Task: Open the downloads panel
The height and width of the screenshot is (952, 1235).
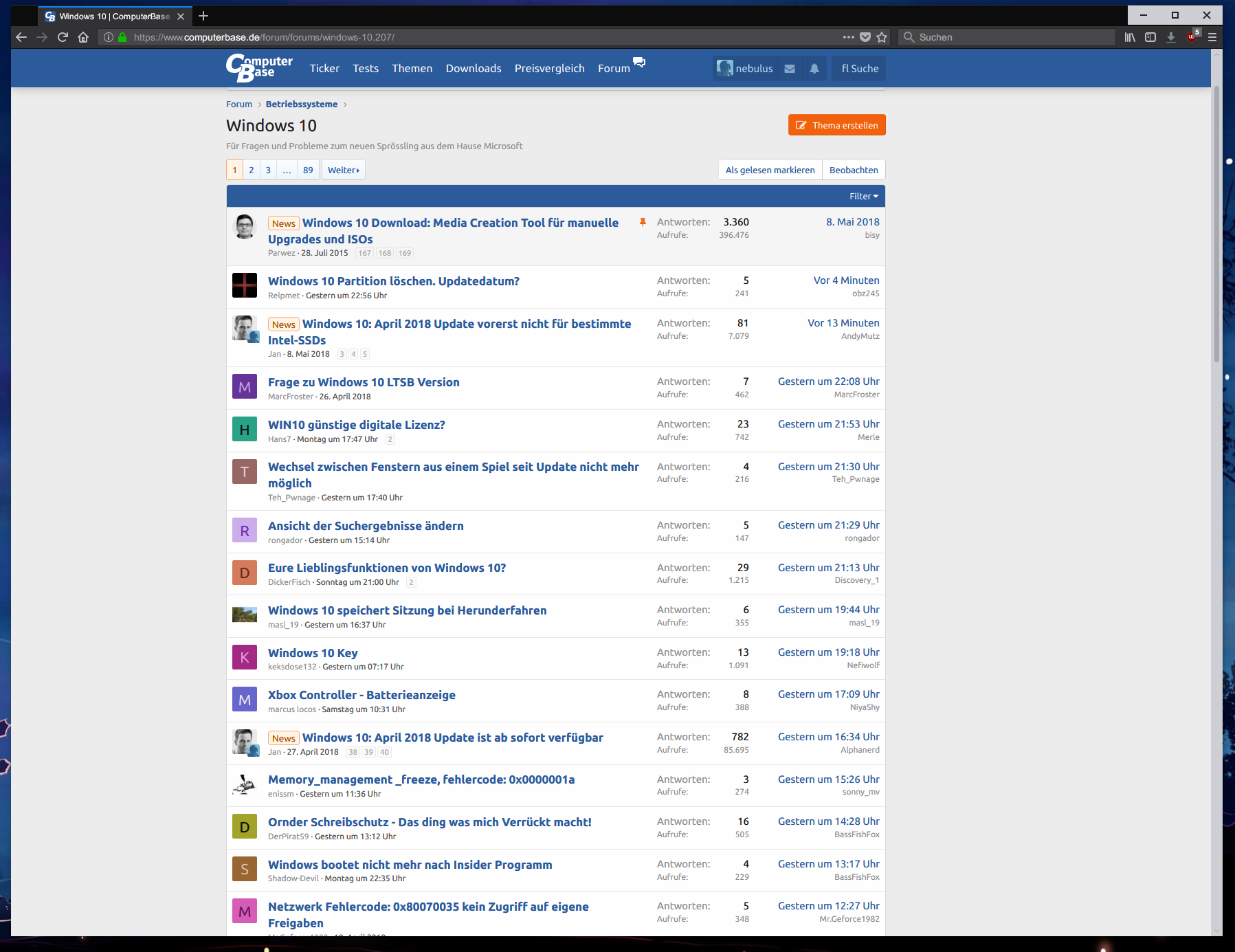Action: pos(1171,37)
